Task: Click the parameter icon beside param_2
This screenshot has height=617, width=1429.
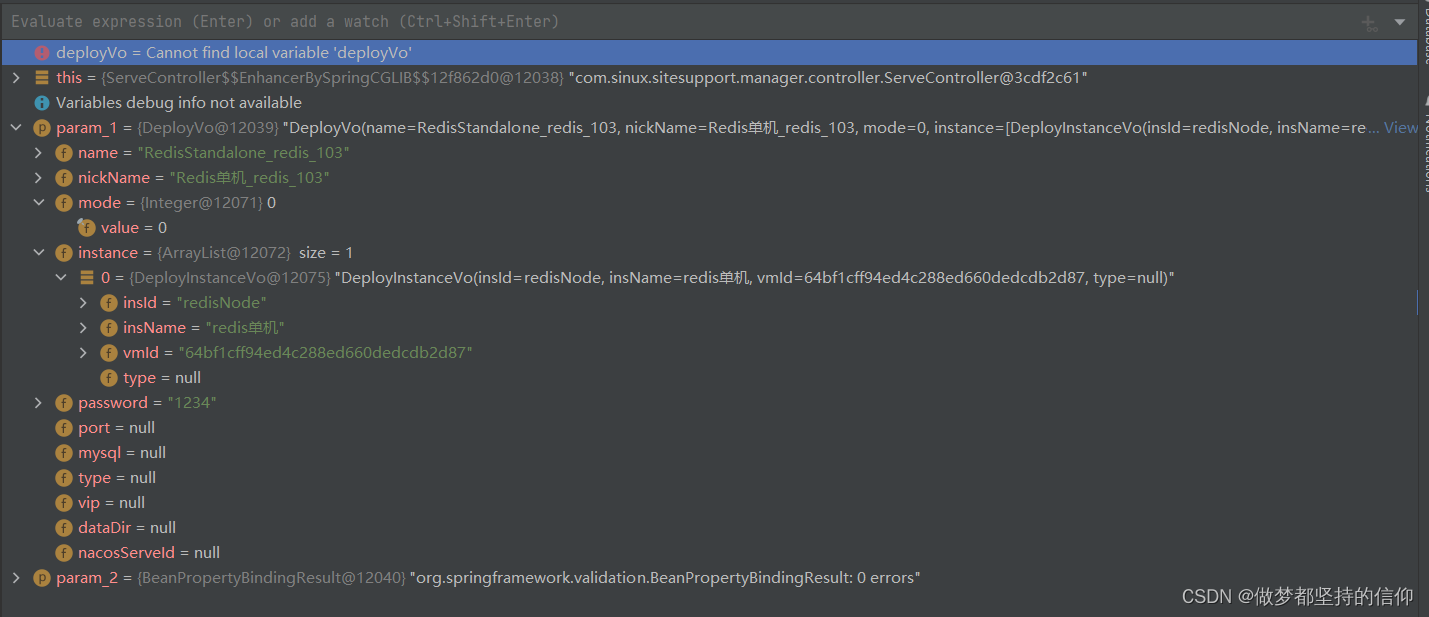Action: [x=42, y=578]
